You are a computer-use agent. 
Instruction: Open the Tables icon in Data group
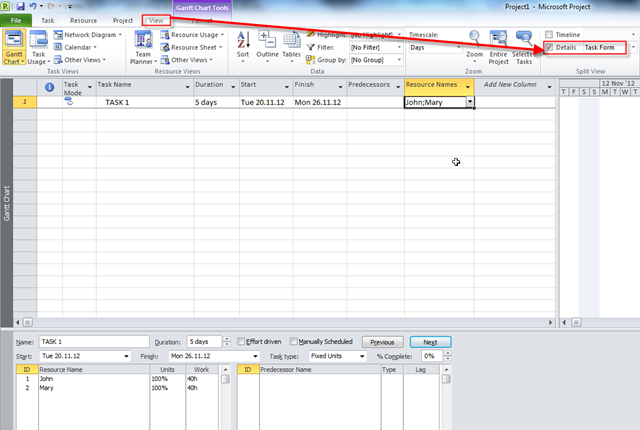291,45
